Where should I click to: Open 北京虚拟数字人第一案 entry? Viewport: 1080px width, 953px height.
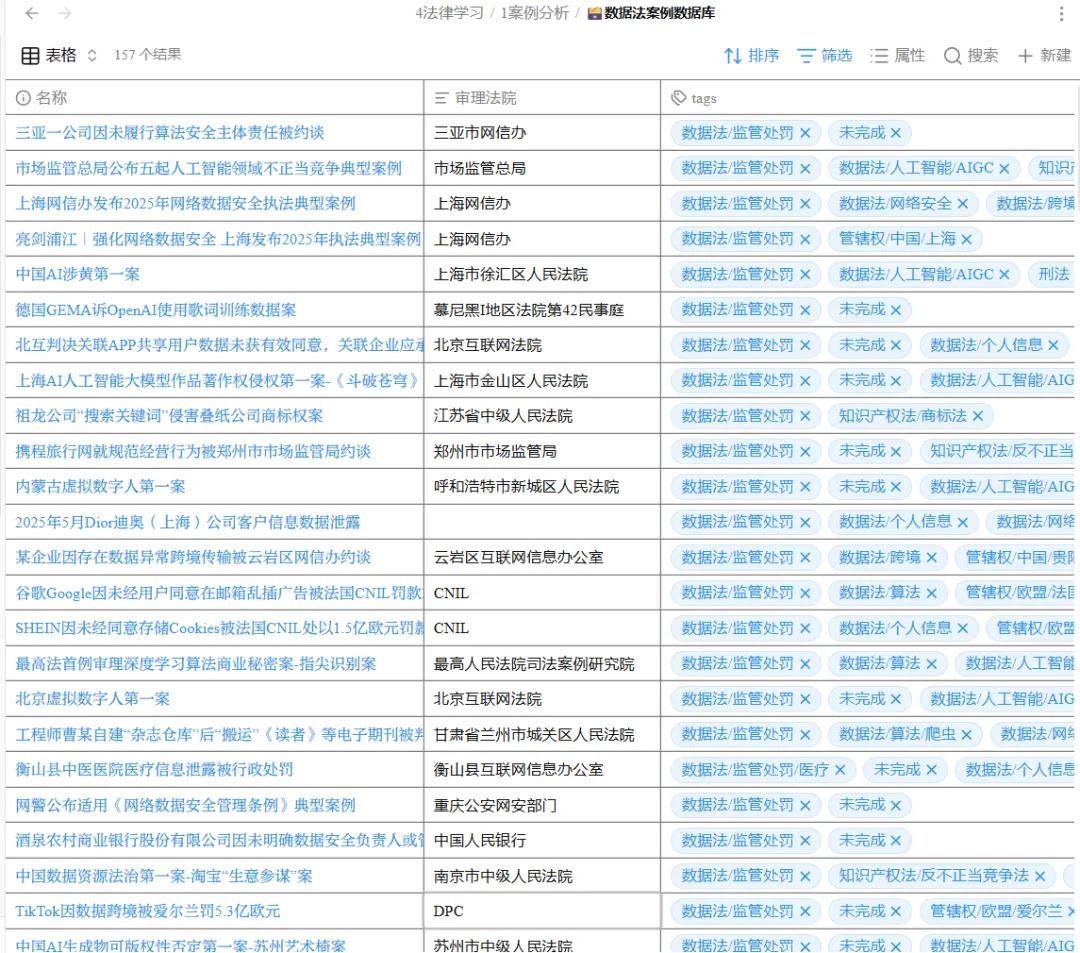pyautogui.click(x=92, y=699)
